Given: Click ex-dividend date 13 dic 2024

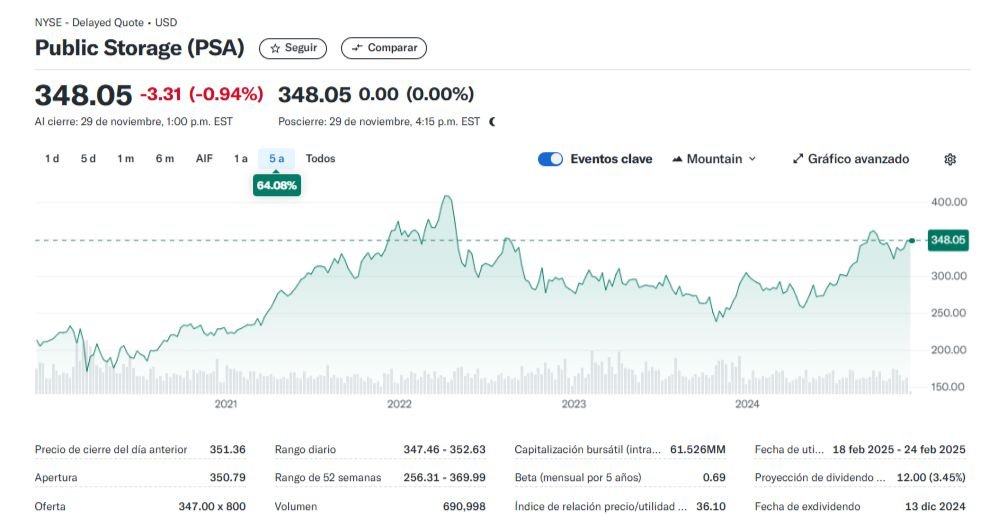Looking at the screenshot, I should pyautogui.click(x=935, y=506).
